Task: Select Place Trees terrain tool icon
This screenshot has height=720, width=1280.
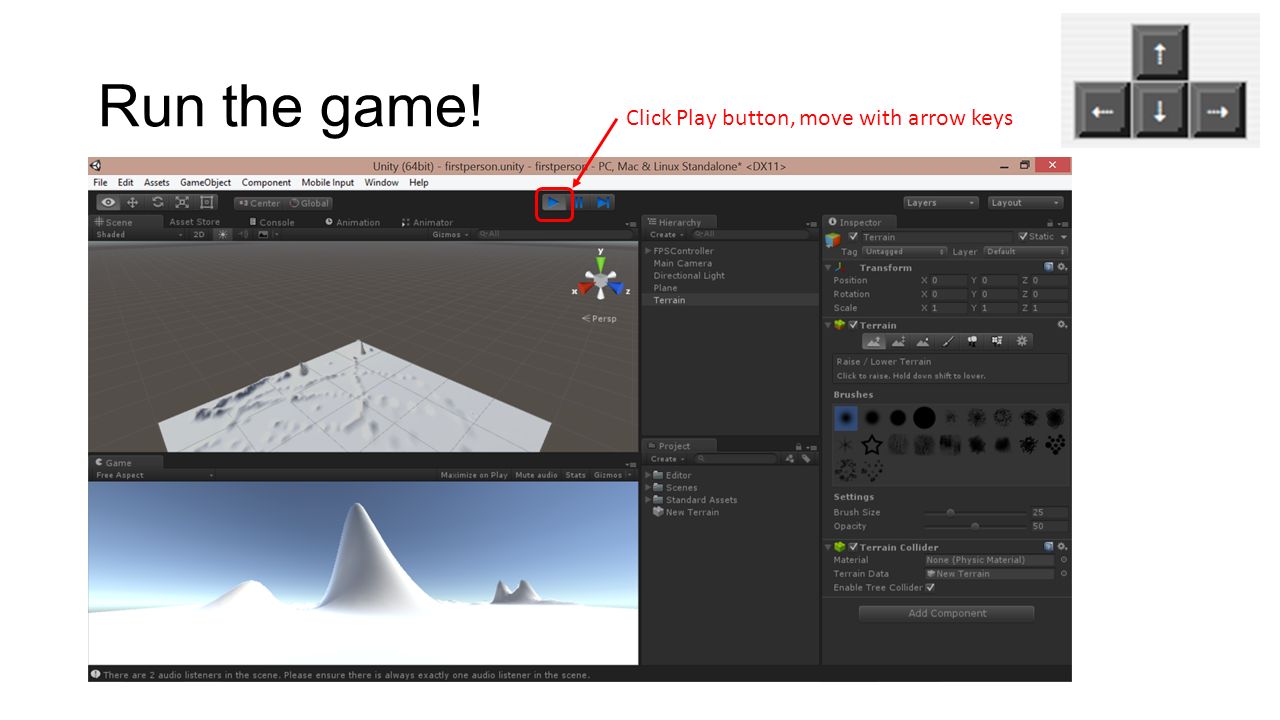Action: coord(972,341)
